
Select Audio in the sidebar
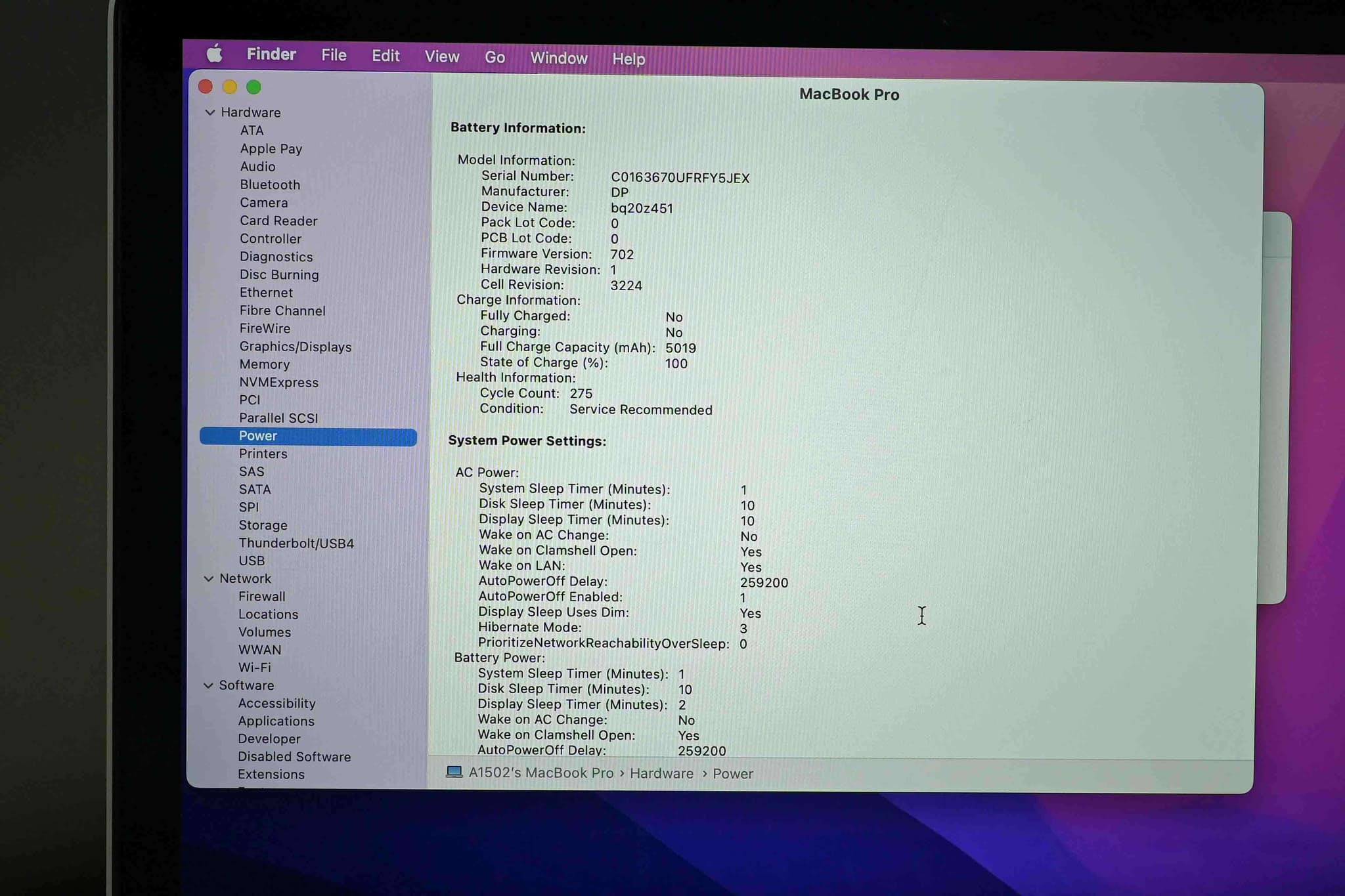pyautogui.click(x=257, y=167)
